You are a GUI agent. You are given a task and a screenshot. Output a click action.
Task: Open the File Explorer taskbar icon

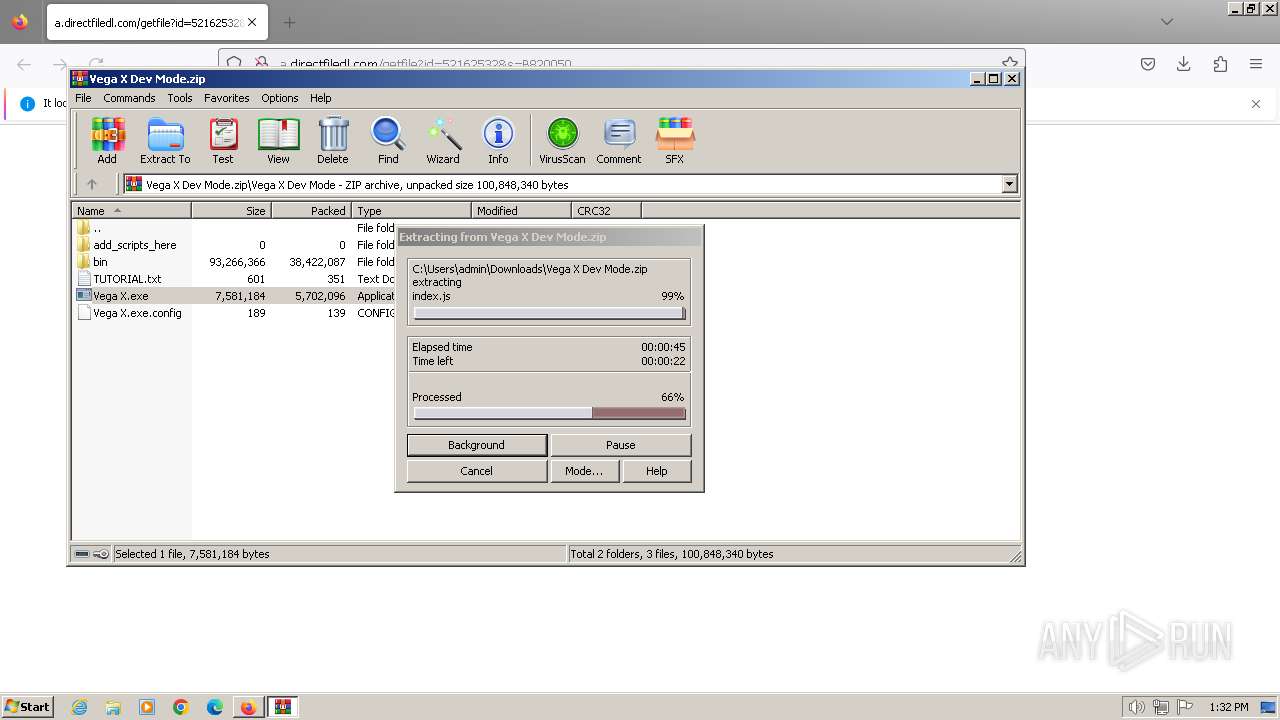(113, 707)
